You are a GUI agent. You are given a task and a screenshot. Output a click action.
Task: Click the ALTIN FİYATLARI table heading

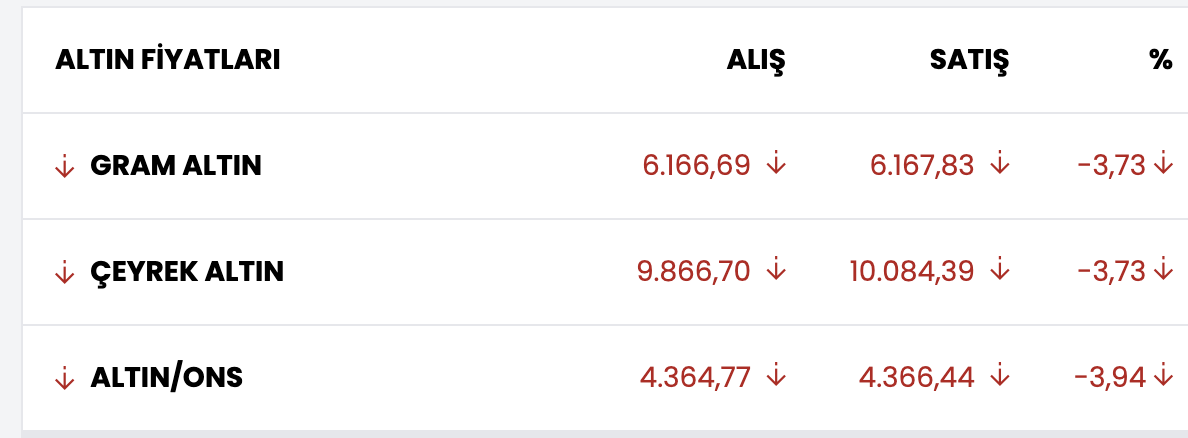click(x=167, y=60)
